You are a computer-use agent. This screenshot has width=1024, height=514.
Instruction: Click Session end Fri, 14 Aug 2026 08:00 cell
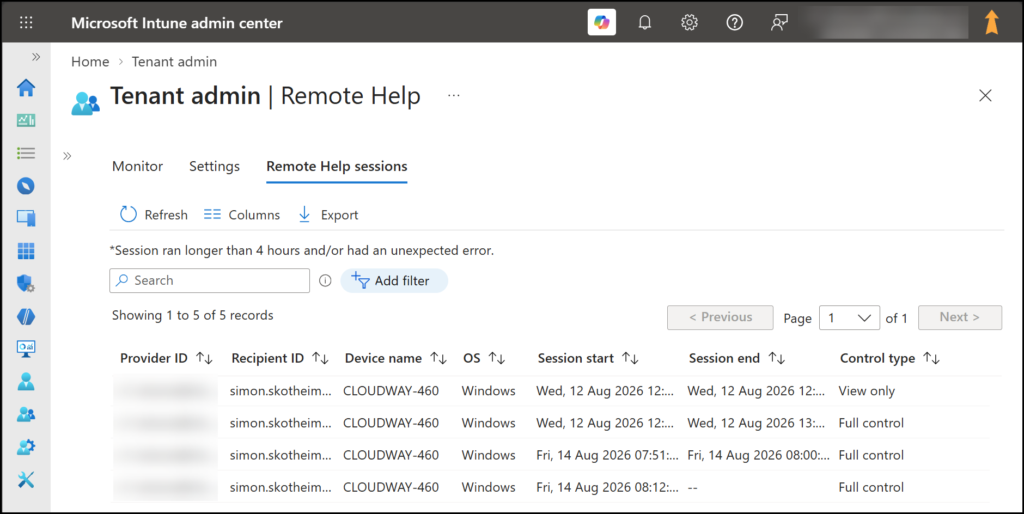(758, 455)
